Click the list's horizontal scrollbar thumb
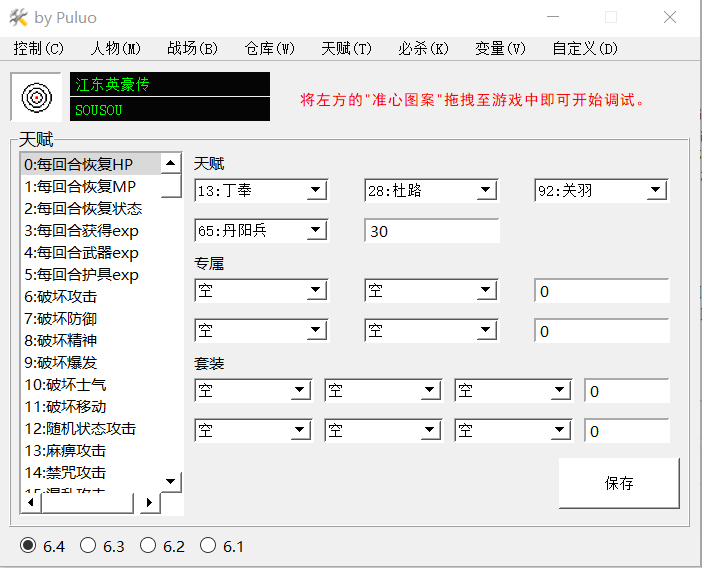The width and height of the screenshot is (702, 568). click(87, 503)
